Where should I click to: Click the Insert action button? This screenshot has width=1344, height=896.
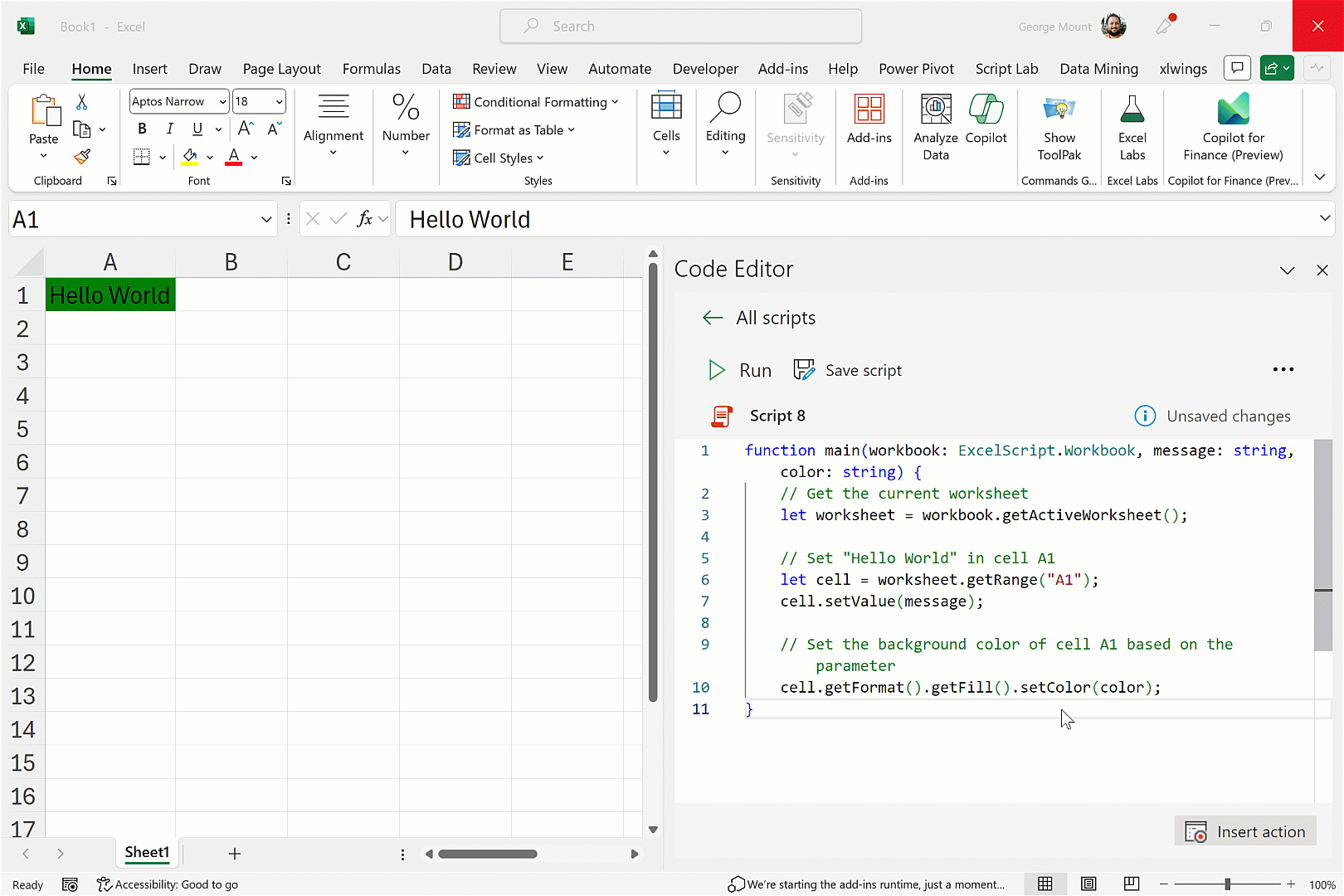pos(1245,831)
